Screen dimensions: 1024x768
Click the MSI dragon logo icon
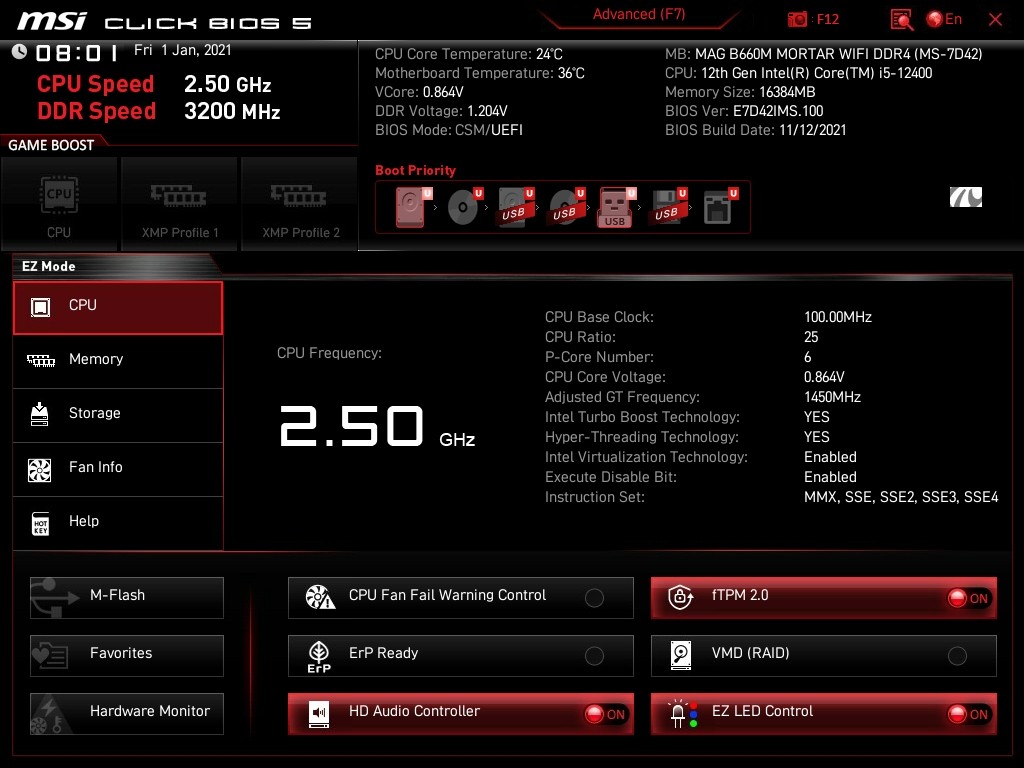click(x=966, y=197)
